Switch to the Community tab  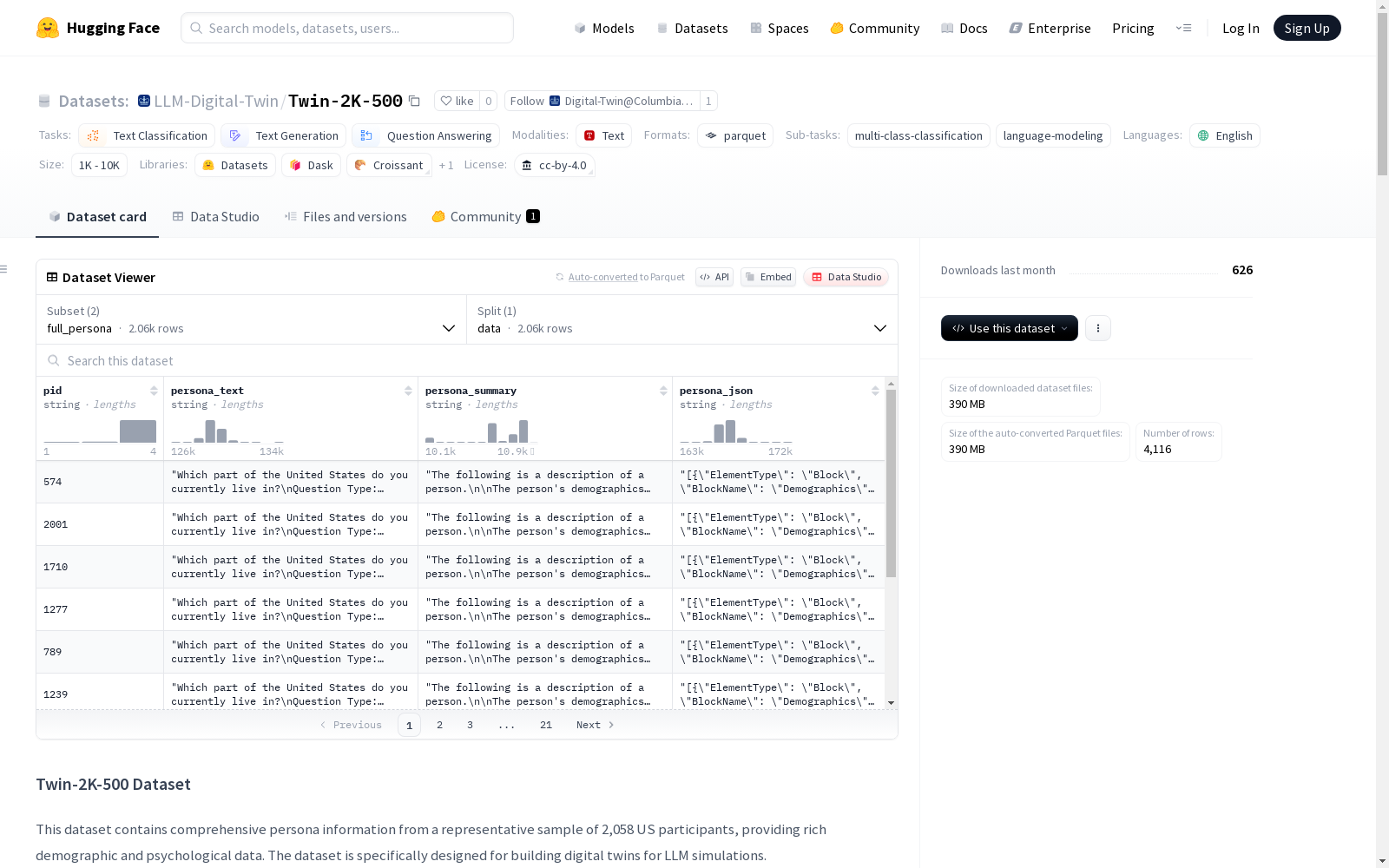[485, 217]
